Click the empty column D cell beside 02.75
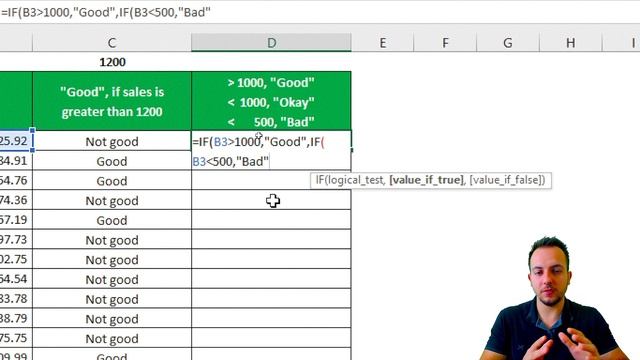 pyautogui.click(x=271, y=260)
